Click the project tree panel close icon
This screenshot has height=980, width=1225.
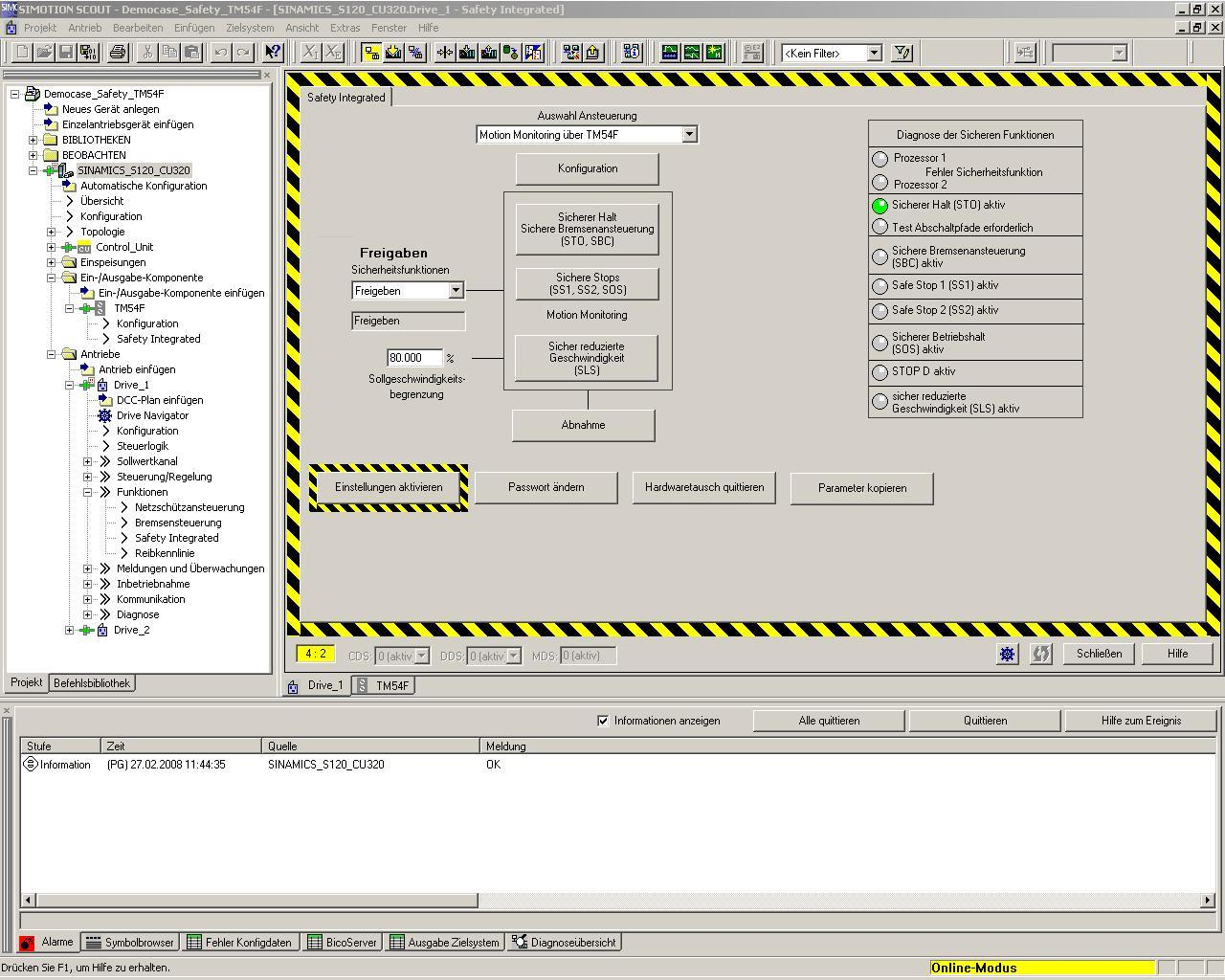[x=267, y=74]
